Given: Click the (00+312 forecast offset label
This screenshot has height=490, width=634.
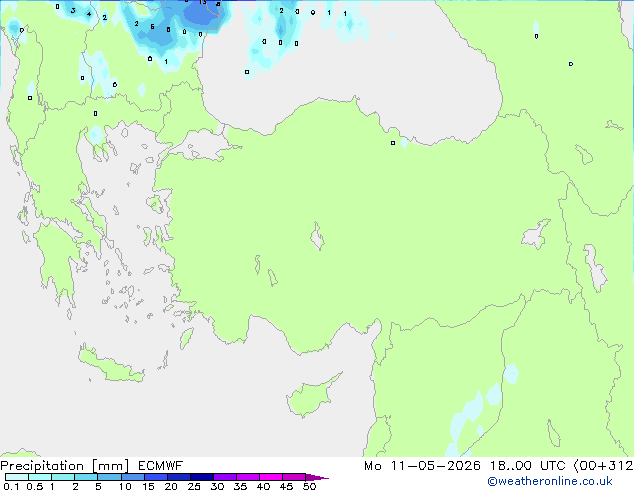Looking at the screenshot, I should click(x=603, y=466).
